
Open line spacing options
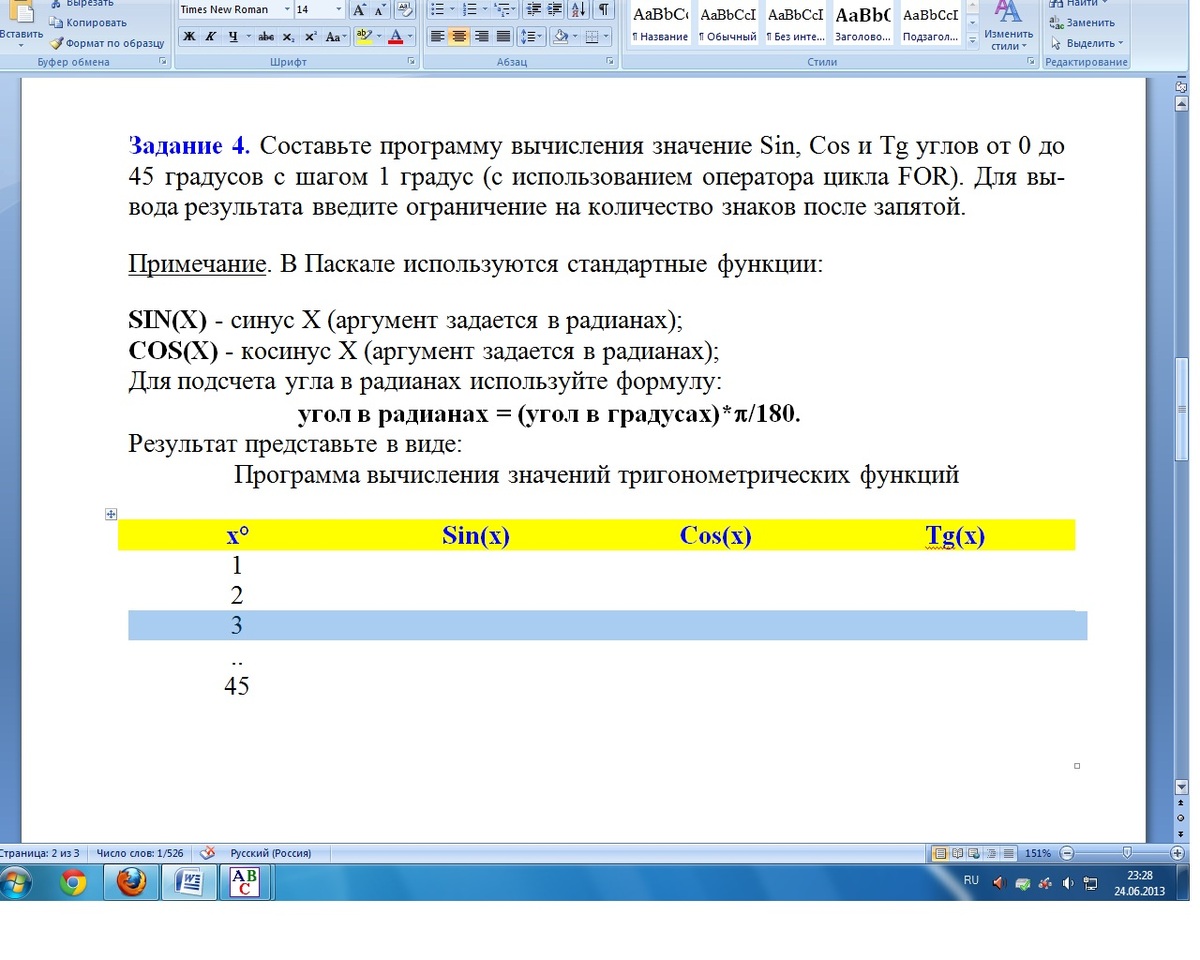[x=531, y=37]
